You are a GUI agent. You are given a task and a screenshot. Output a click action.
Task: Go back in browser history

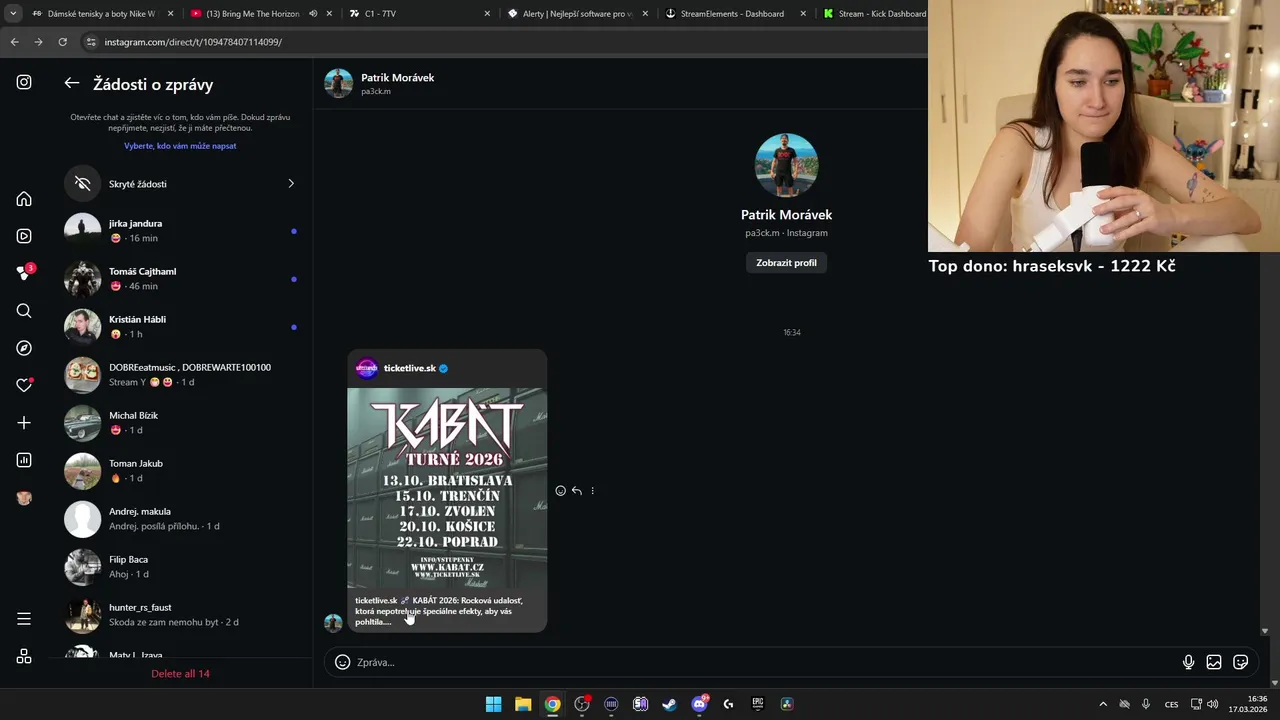(14, 42)
